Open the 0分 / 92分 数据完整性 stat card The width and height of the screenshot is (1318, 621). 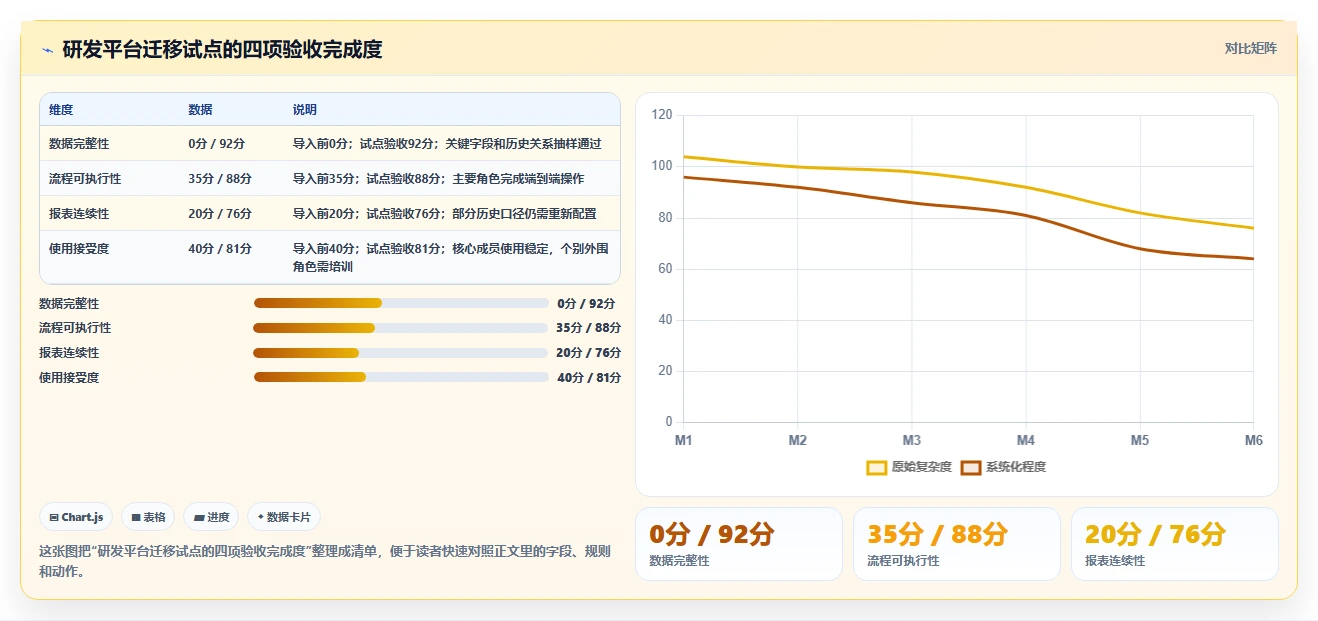(x=739, y=544)
